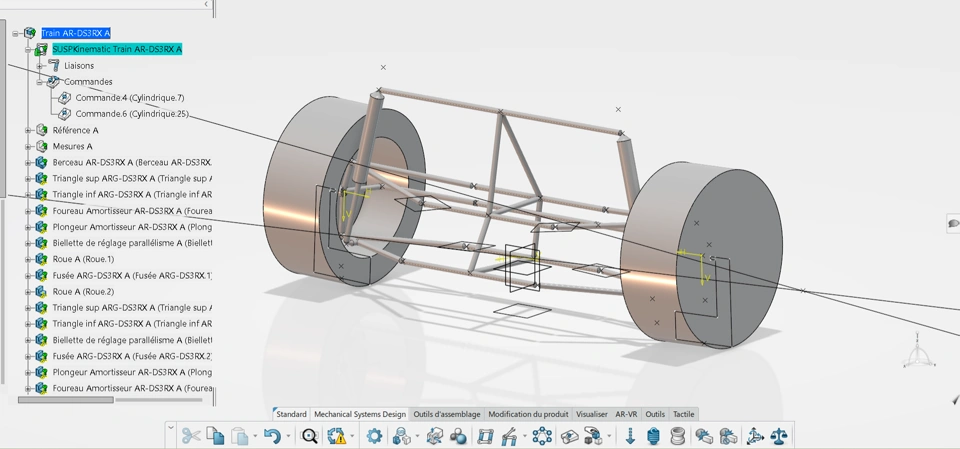Open the Paste options dropdown arrow
Image resolution: width=960 pixels, height=449 pixels.
[x=255, y=436]
